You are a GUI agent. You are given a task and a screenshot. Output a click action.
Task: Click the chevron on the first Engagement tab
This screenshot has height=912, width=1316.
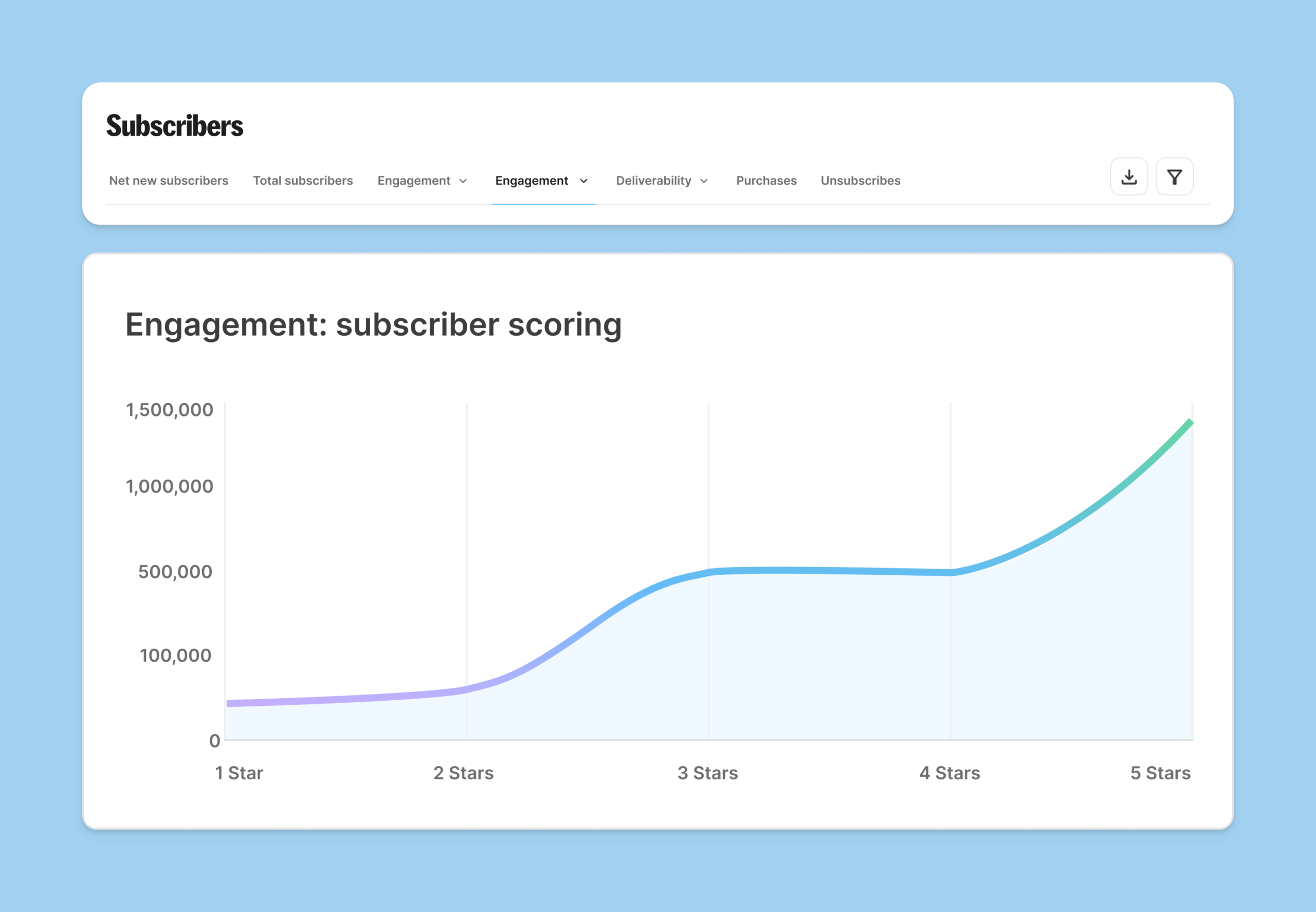463,181
